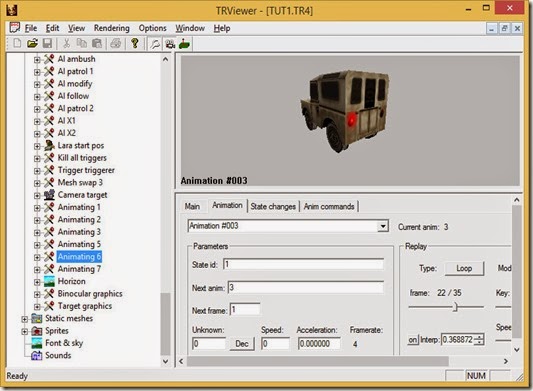Click the Speed input field
This screenshot has height=391, width=533.
(x=275, y=344)
